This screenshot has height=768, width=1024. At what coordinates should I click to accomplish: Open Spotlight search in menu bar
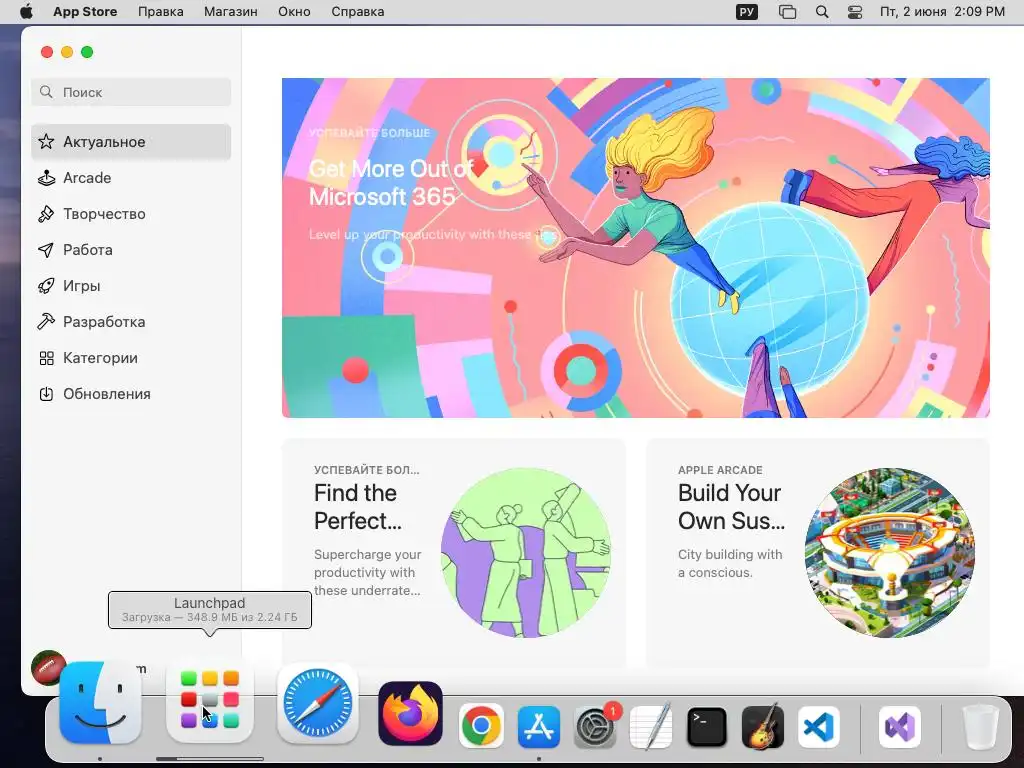click(x=822, y=12)
